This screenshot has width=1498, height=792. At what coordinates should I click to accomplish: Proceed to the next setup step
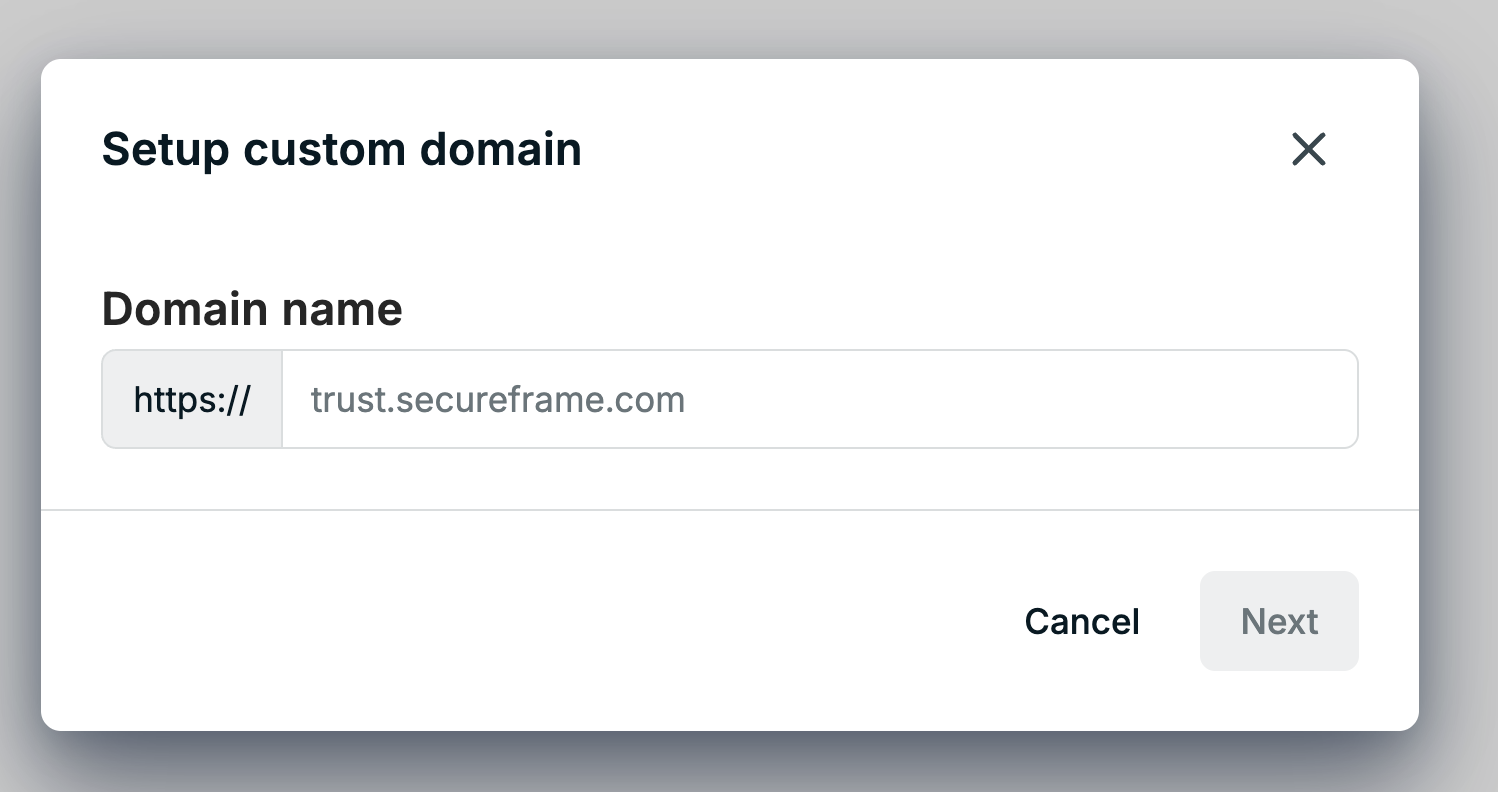coord(1279,621)
